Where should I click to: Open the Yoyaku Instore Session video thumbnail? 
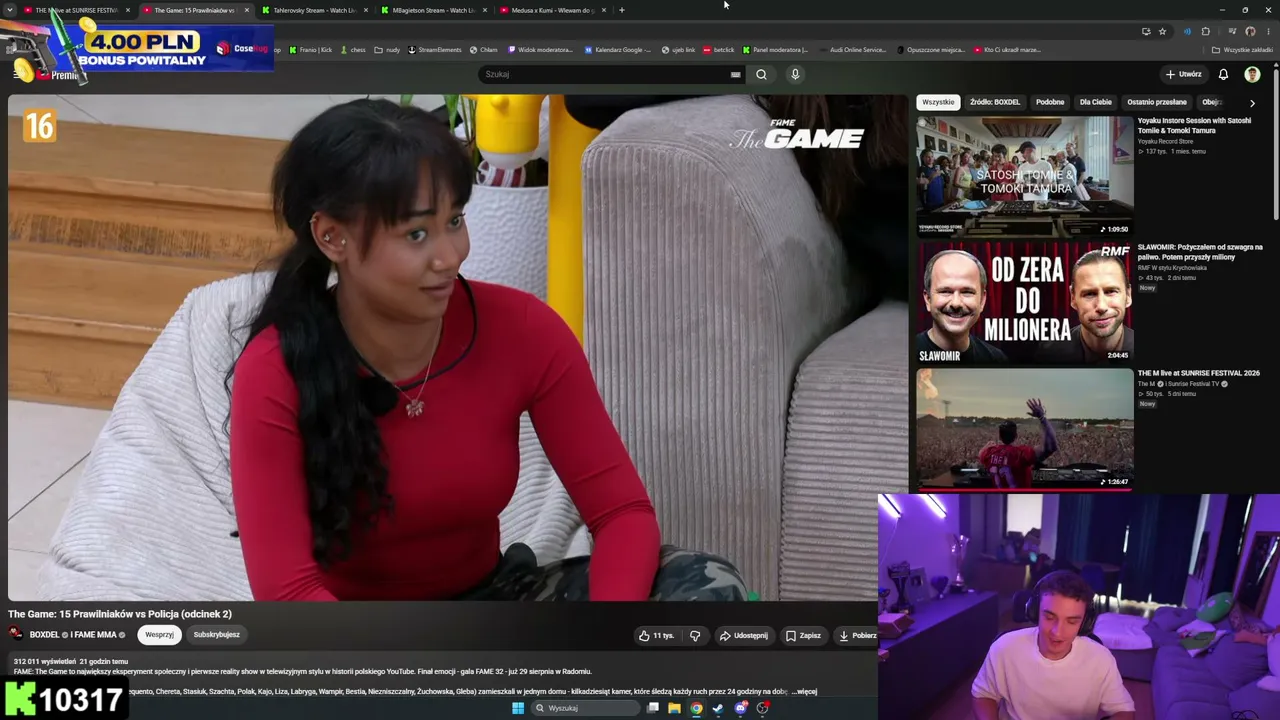tap(1025, 176)
